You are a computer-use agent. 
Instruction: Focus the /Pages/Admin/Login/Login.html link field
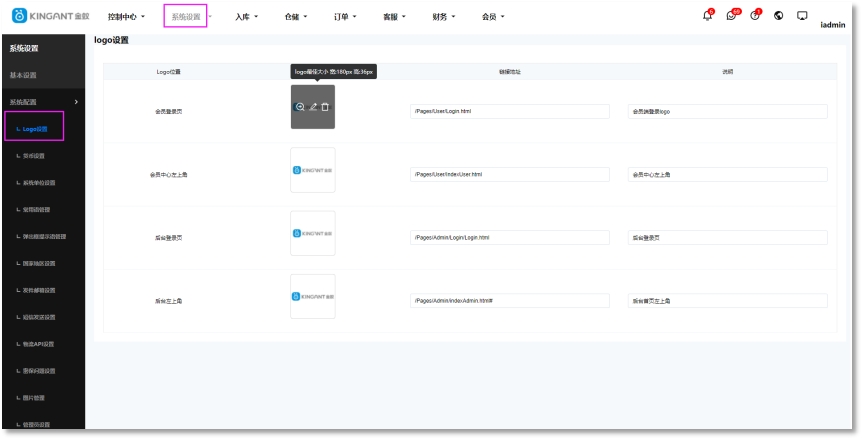click(x=510, y=238)
